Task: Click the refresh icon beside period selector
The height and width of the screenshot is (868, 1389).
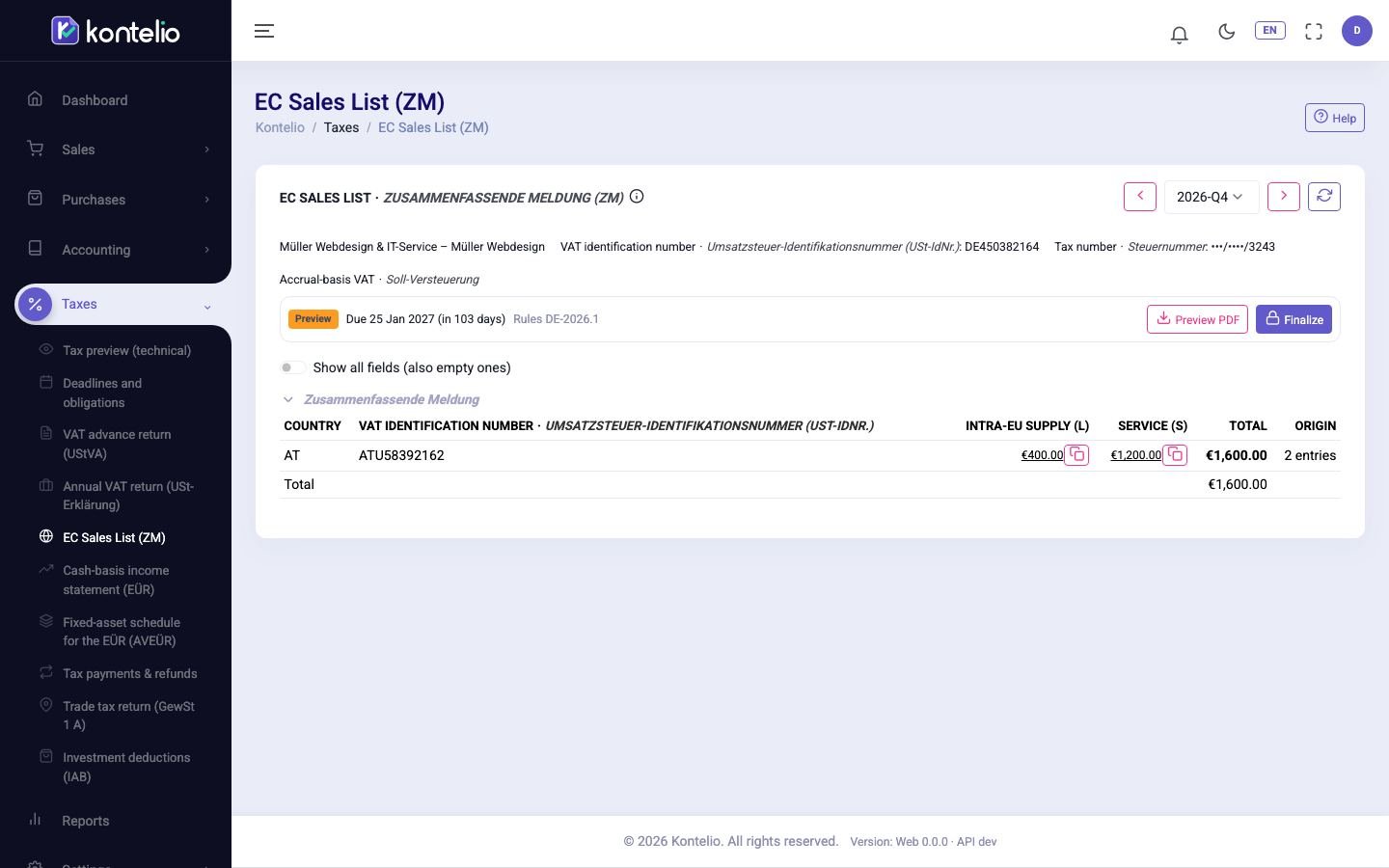Action: pos(1324,197)
